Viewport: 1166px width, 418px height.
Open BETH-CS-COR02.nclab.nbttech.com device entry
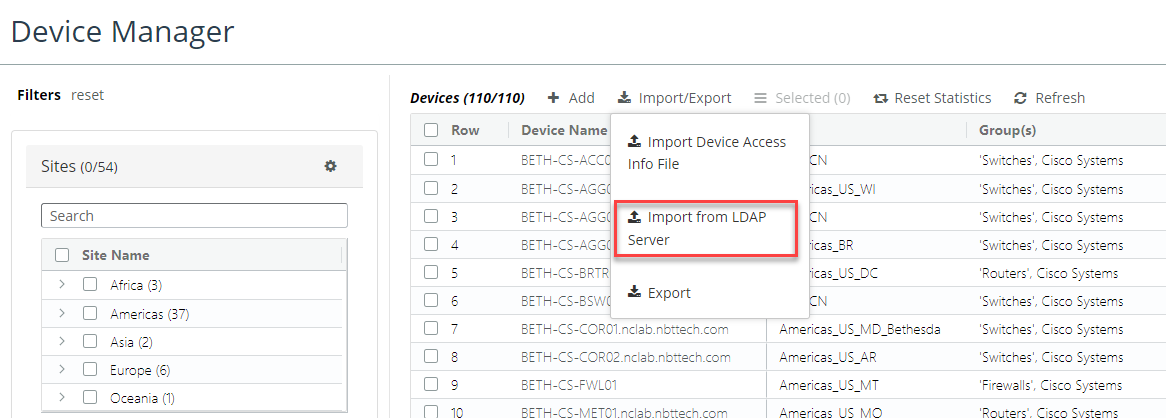click(625, 357)
